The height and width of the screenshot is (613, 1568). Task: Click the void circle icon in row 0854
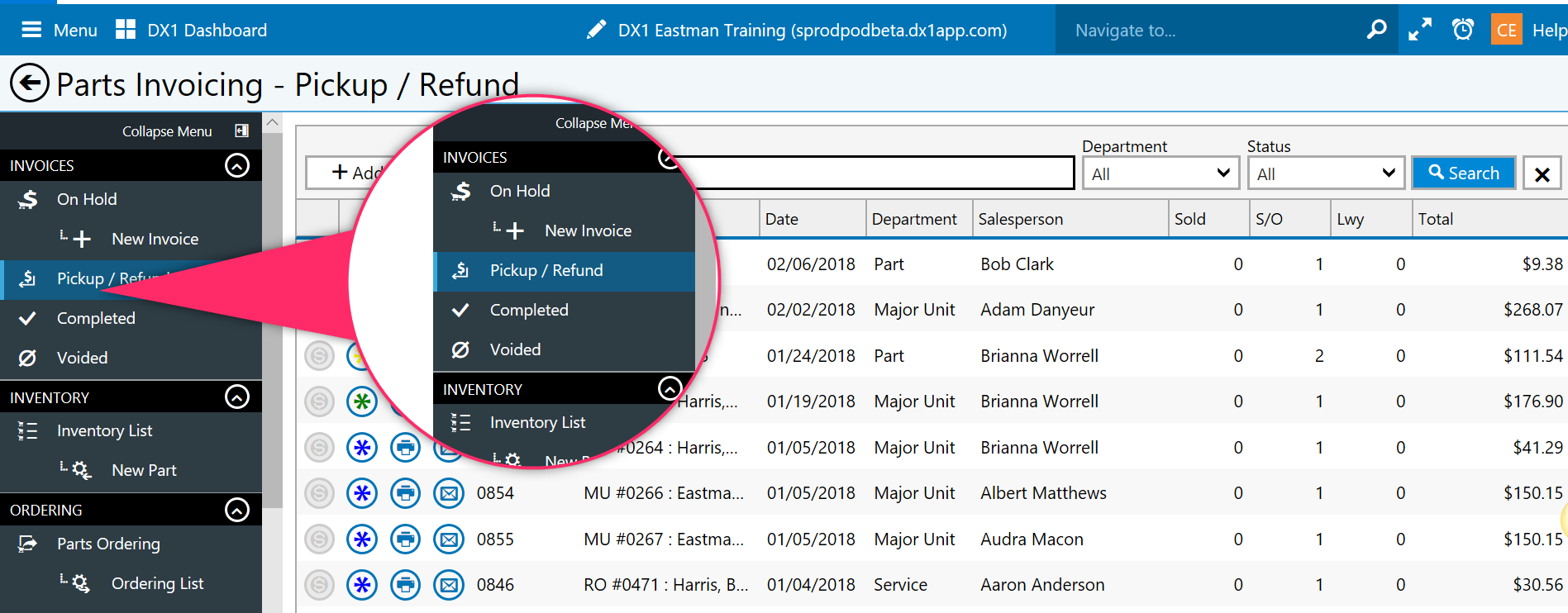pyautogui.click(x=319, y=493)
